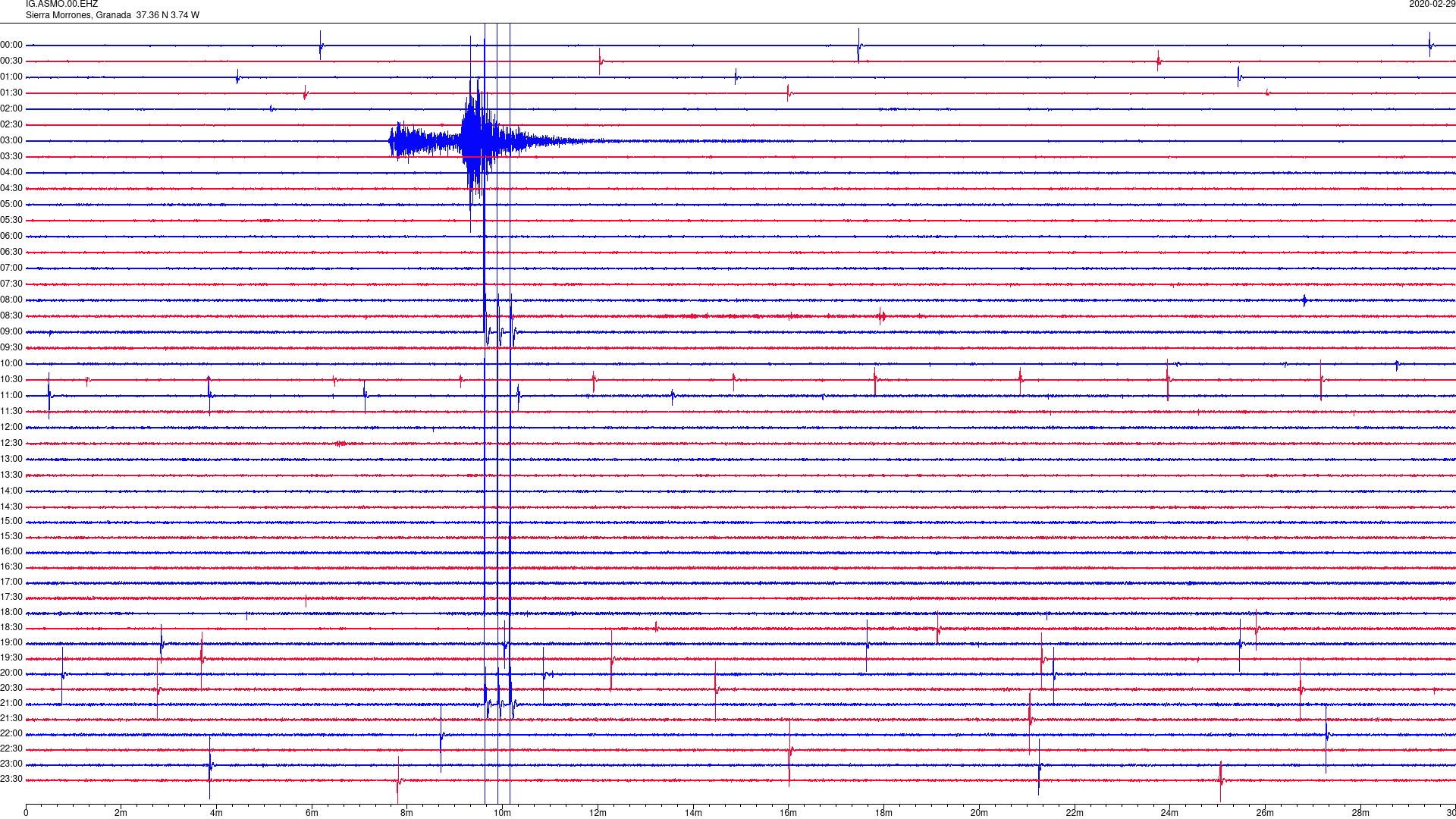Select the 08:30 trace time label
The image size is (1456, 819).
(11, 316)
